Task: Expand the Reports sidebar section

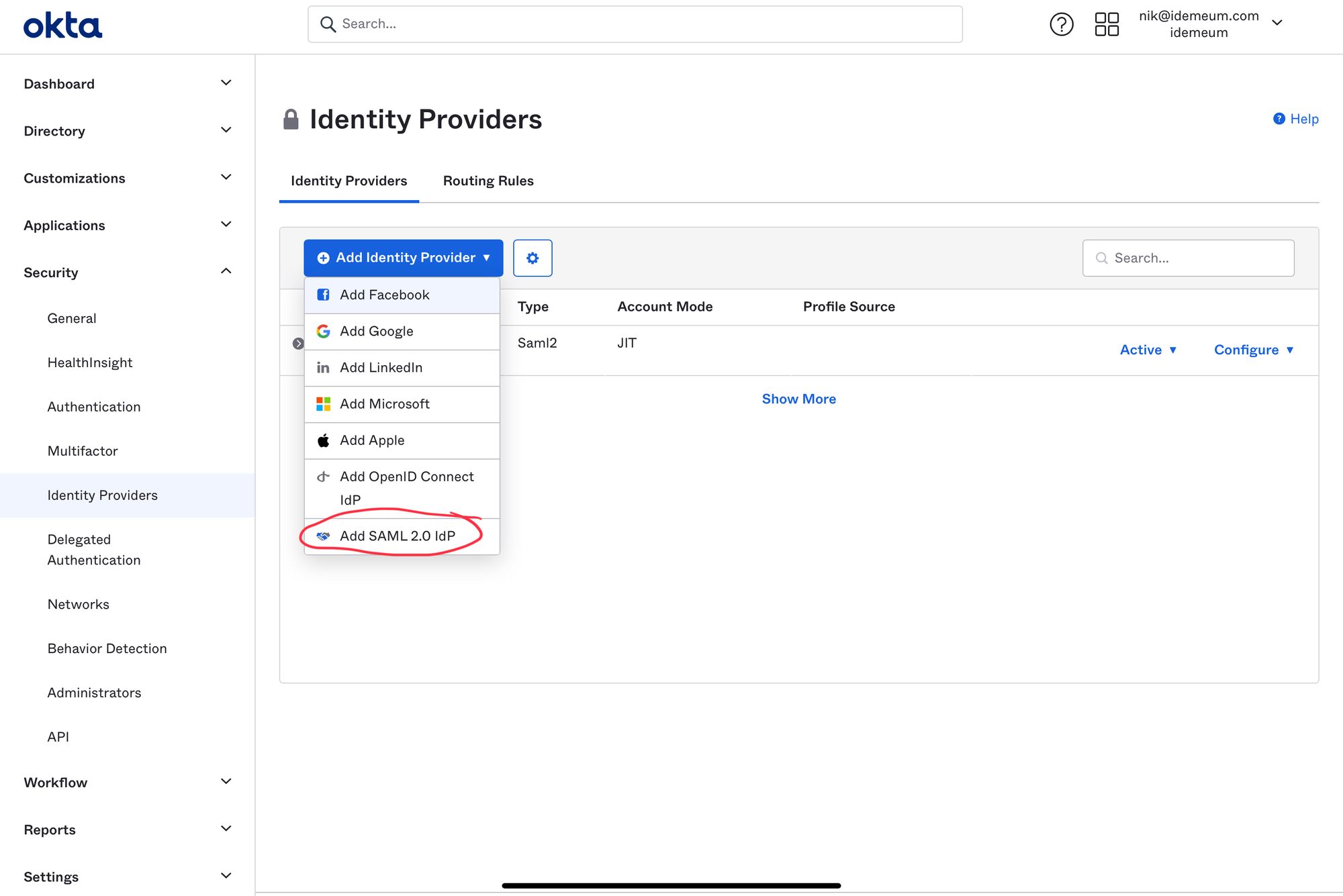Action: 128,830
